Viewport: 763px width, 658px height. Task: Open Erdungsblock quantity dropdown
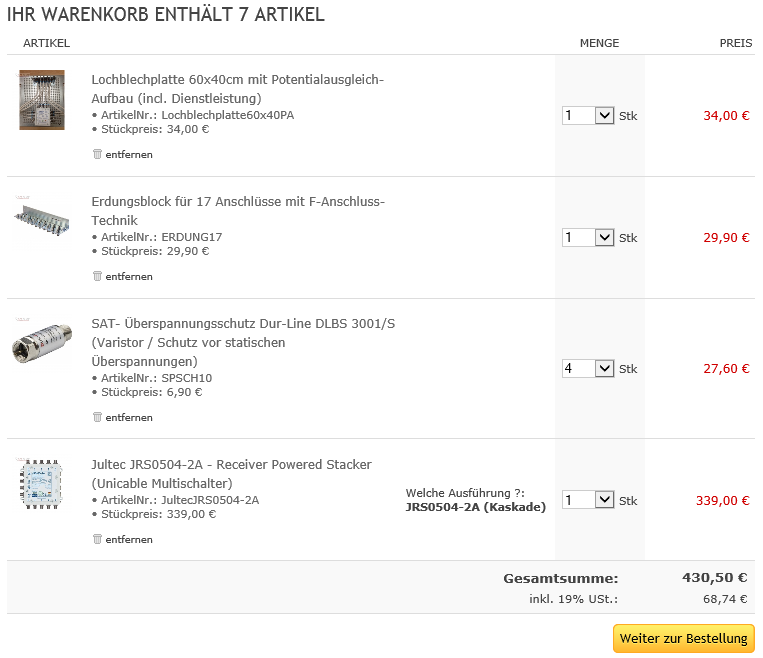[588, 237]
